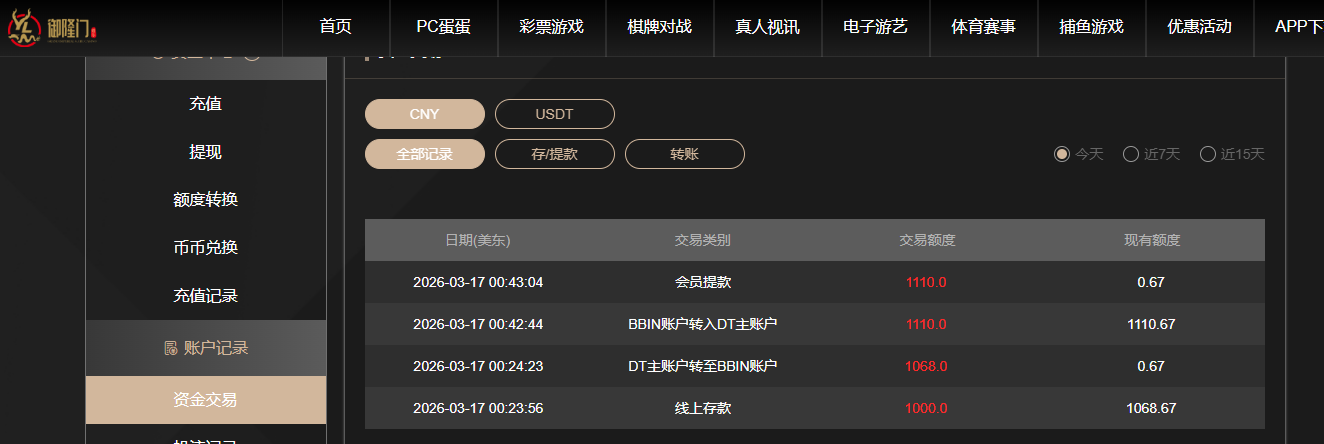The width and height of the screenshot is (1324, 444).
Task: Click the 1000.0 deposit amount
Action: coord(926,408)
